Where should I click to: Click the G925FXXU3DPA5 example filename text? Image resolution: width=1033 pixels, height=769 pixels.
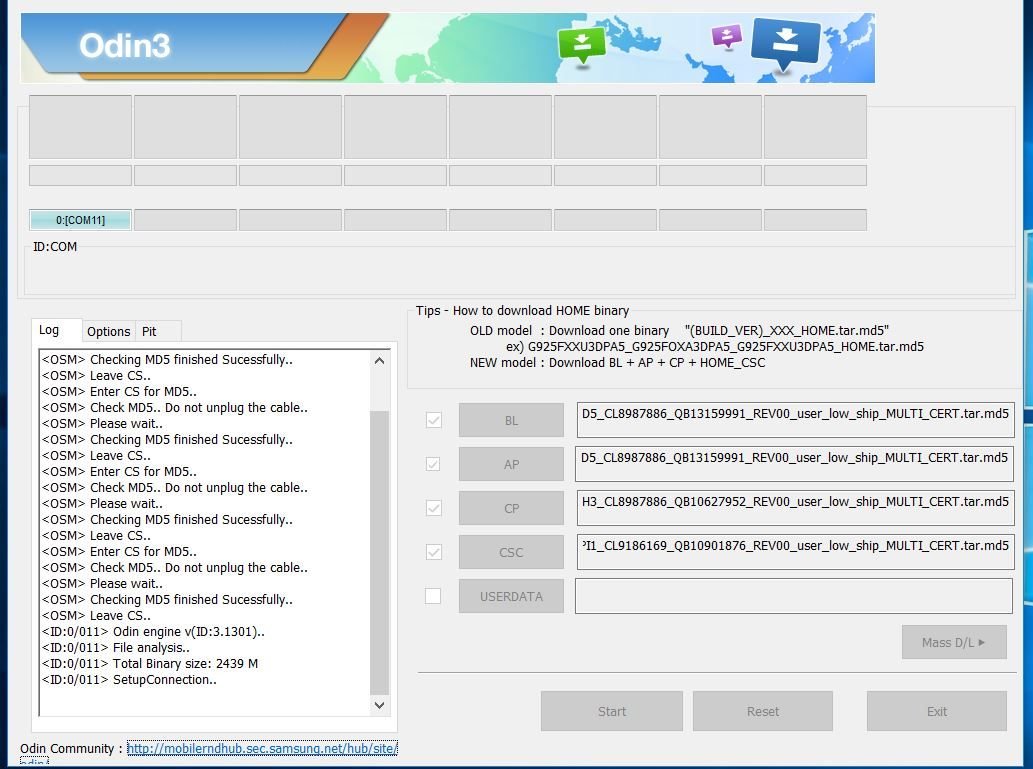pos(726,347)
